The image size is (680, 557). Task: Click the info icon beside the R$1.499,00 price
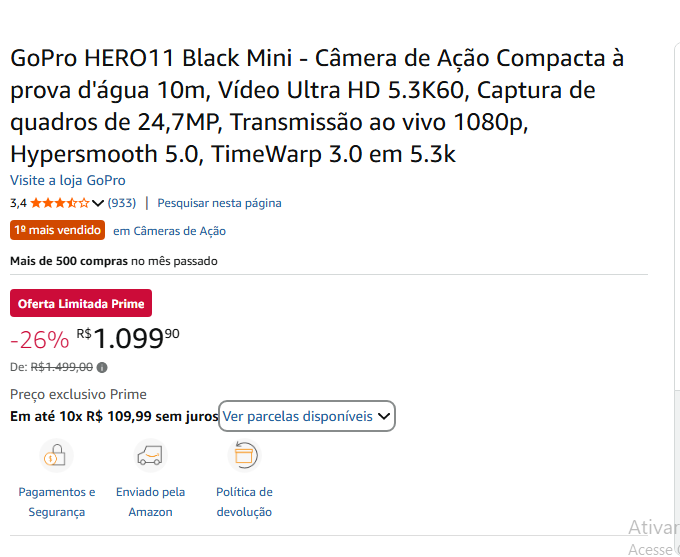point(102,367)
